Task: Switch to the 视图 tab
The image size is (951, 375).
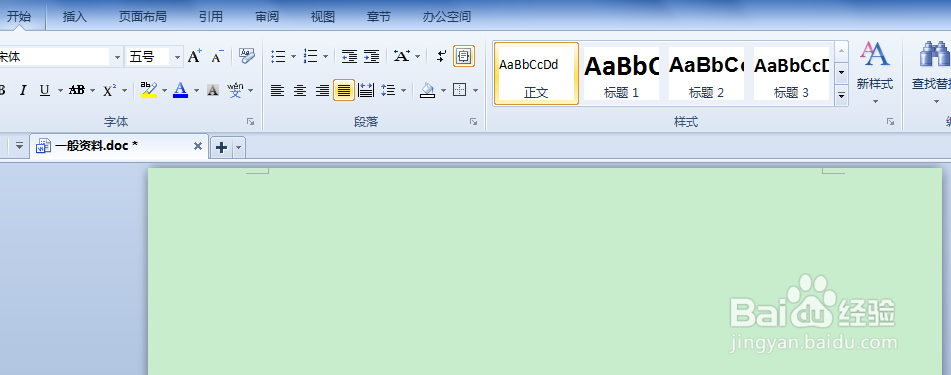Action: [323, 17]
